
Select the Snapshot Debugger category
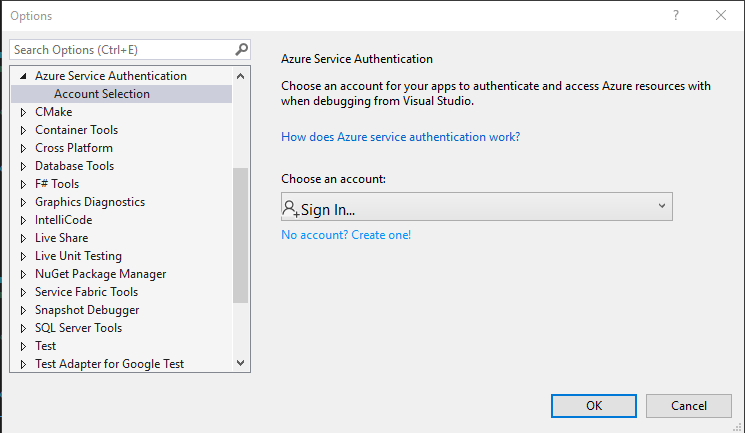pyautogui.click(x=87, y=310)
